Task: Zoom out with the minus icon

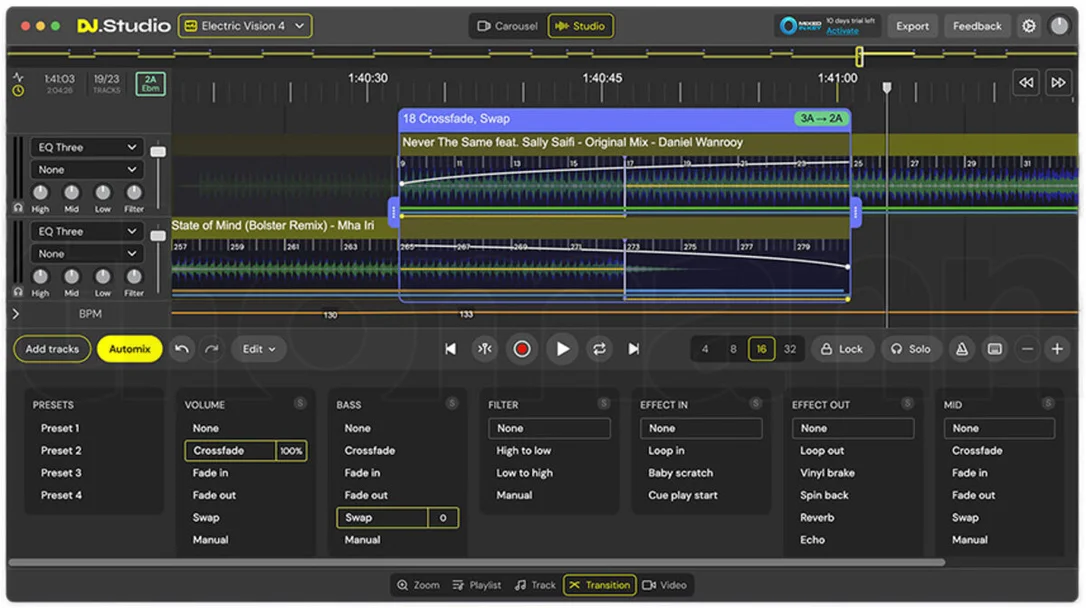Action: click(1027, 349)
